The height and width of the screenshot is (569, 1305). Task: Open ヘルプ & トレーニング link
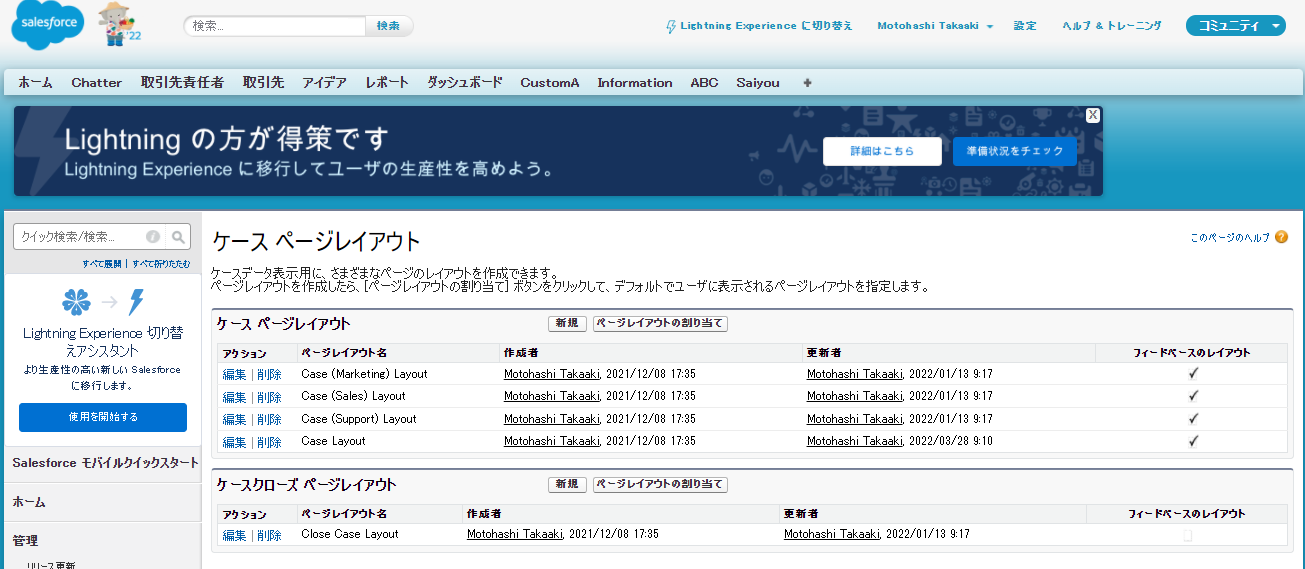[x=1112, y=26]
